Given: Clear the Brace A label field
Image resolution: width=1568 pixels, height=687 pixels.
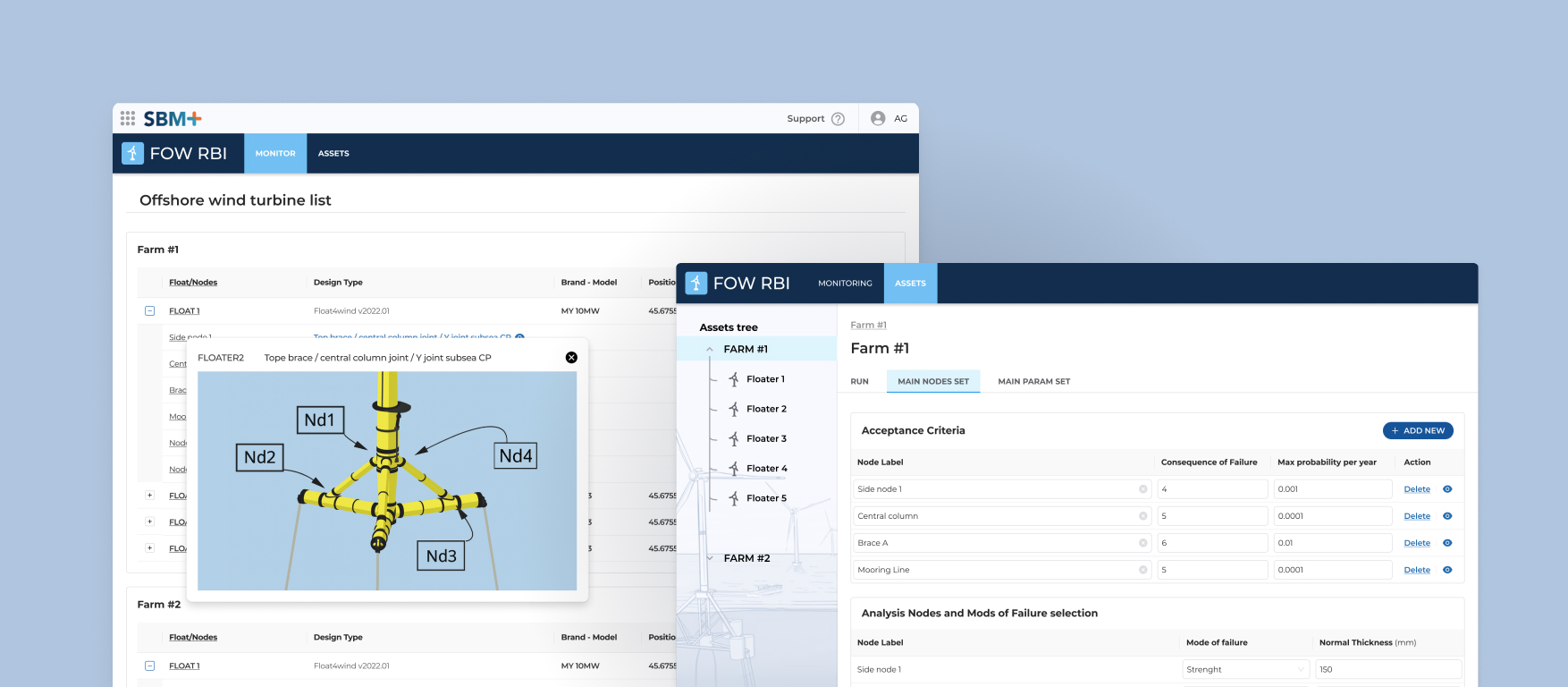Looking at the screenshot, I should (1142, 543).
